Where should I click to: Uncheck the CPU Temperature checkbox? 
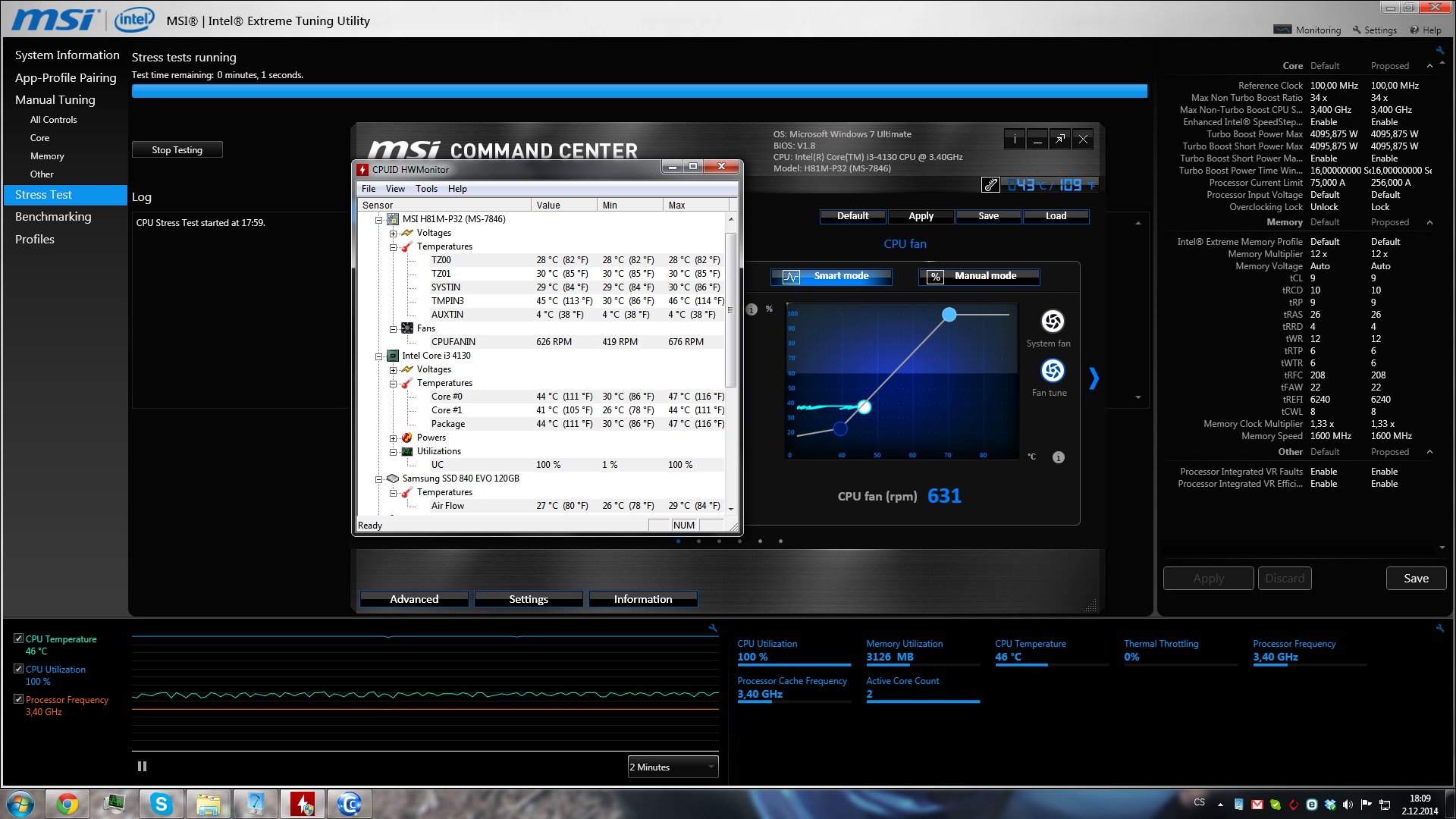click(x=18, y=639)
